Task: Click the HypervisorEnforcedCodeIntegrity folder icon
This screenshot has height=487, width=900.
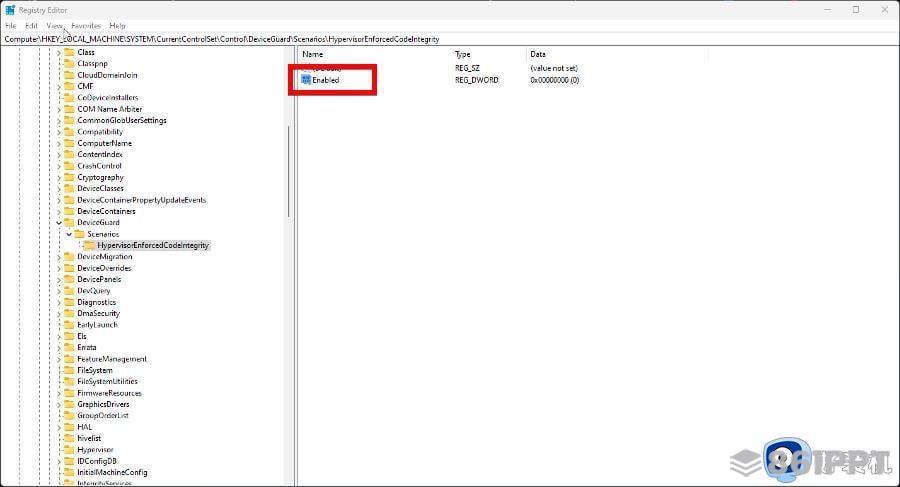Action: click(89, 245)
